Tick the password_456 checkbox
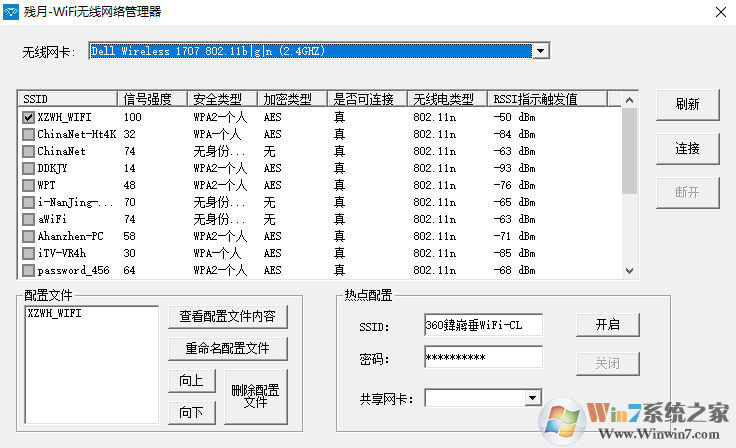The height and width of the screenshot is (448, 736). click(x=28, y=270)
